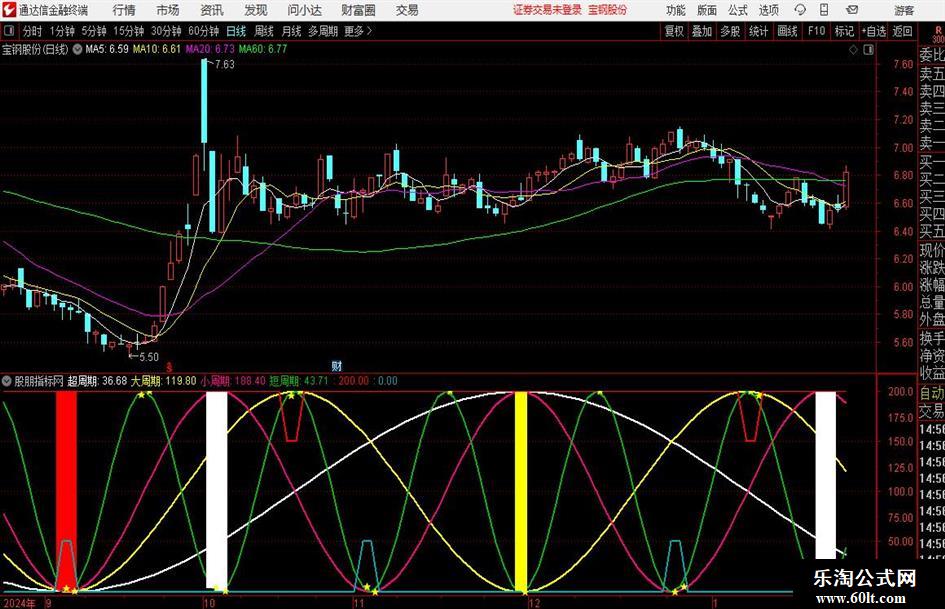Switch to 5分钟 period

[x=93, y=31]
